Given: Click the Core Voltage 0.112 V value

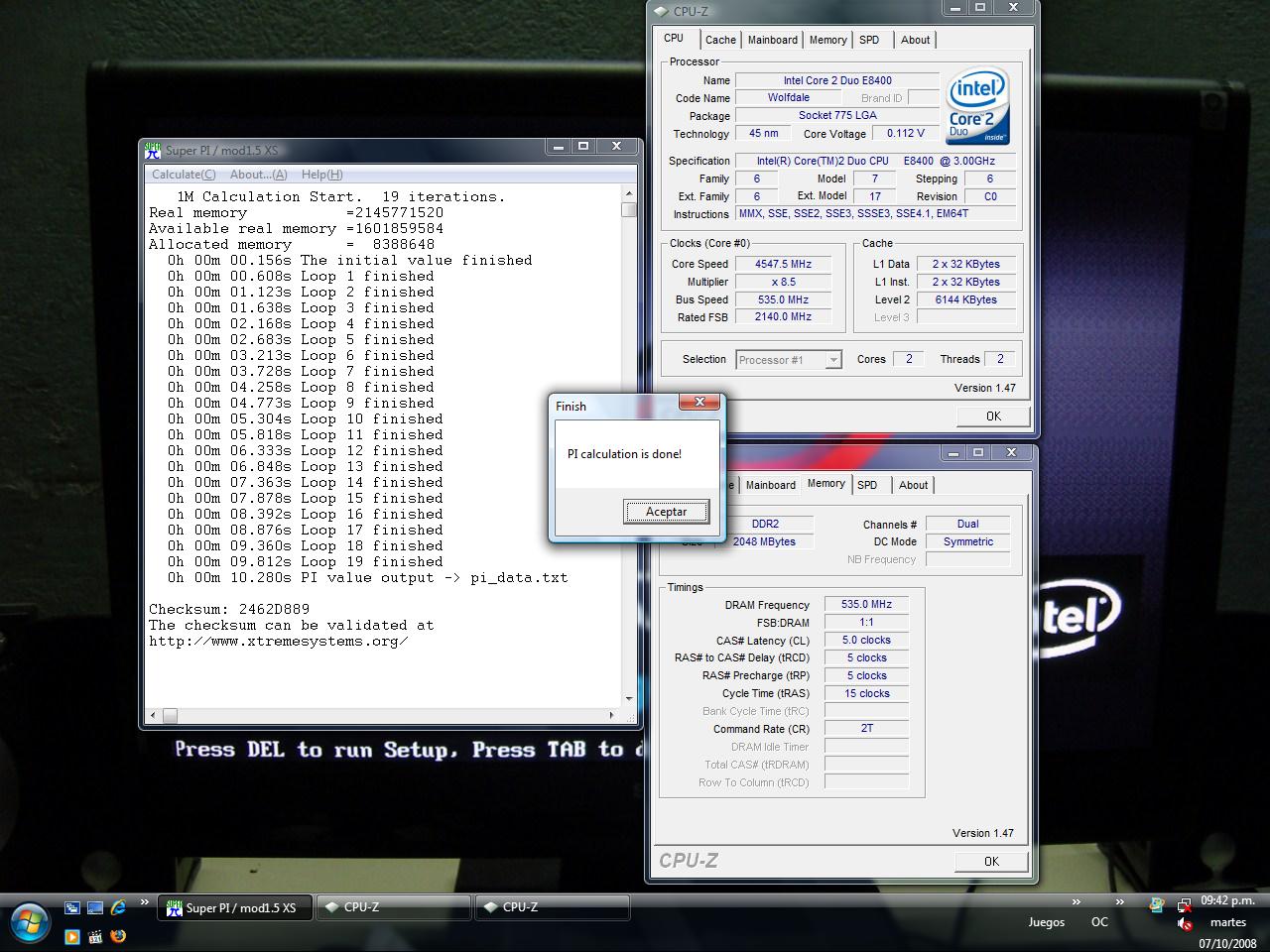Looking at the screenshot, I should click(906, 133).
